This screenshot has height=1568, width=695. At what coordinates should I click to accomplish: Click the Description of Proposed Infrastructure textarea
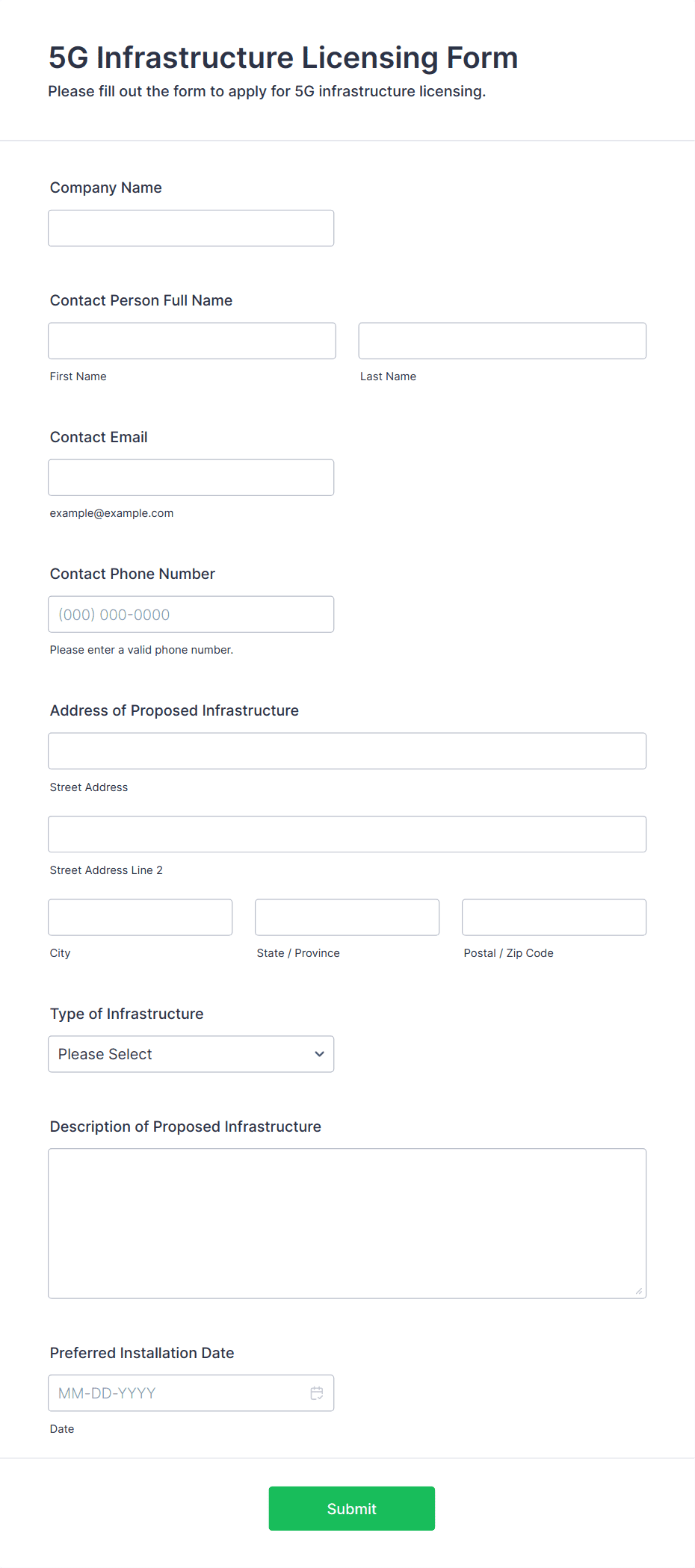pos(347,1224)
